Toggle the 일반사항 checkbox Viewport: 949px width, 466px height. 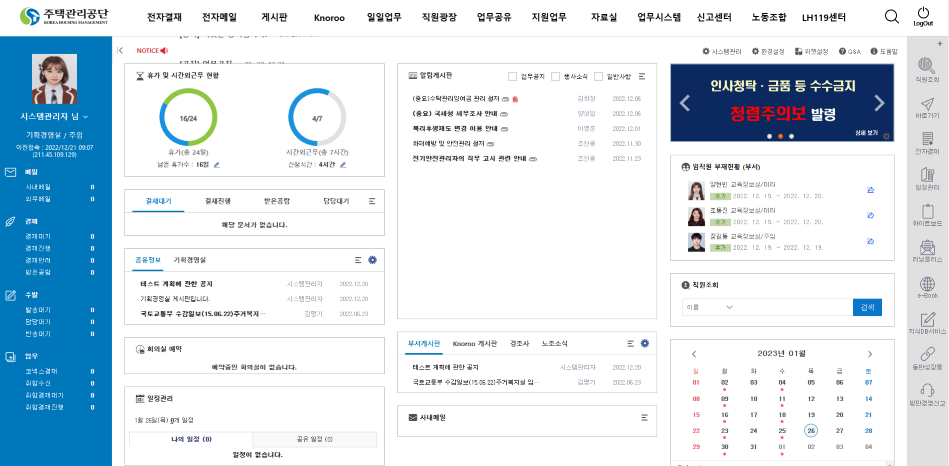tap(599, 76)
